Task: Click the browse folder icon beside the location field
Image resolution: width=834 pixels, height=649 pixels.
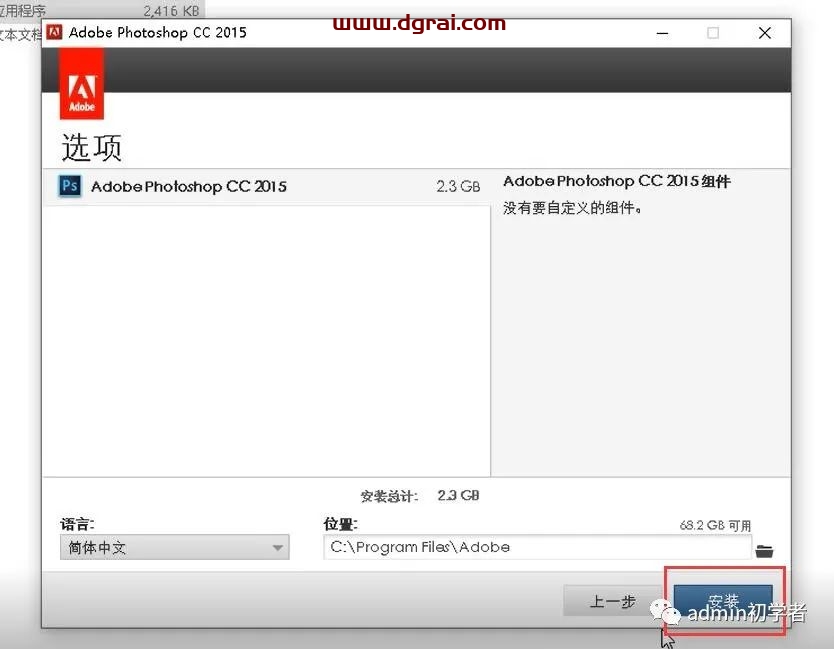Action: (764, 551)
